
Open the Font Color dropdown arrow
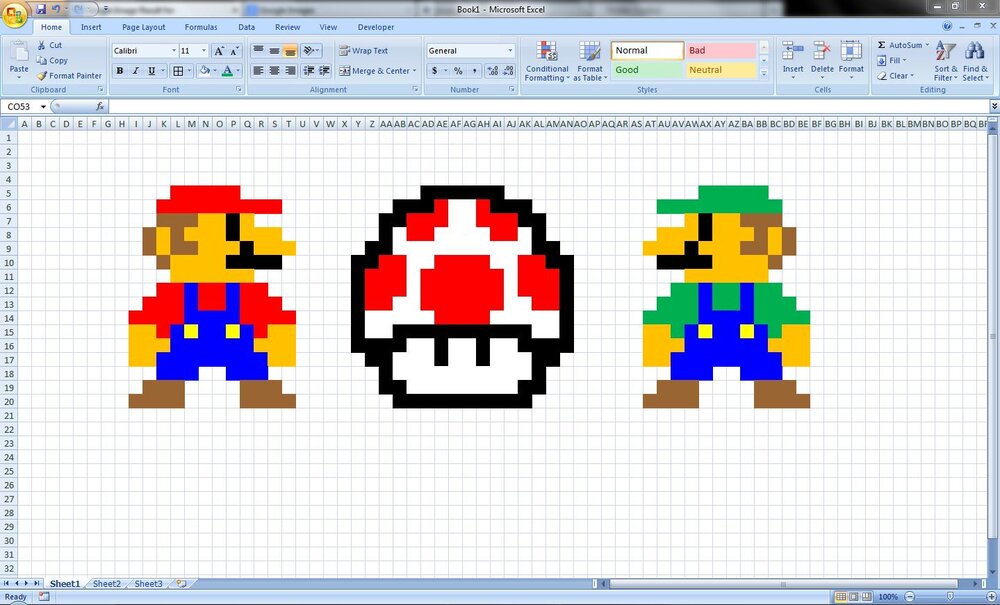238,71
